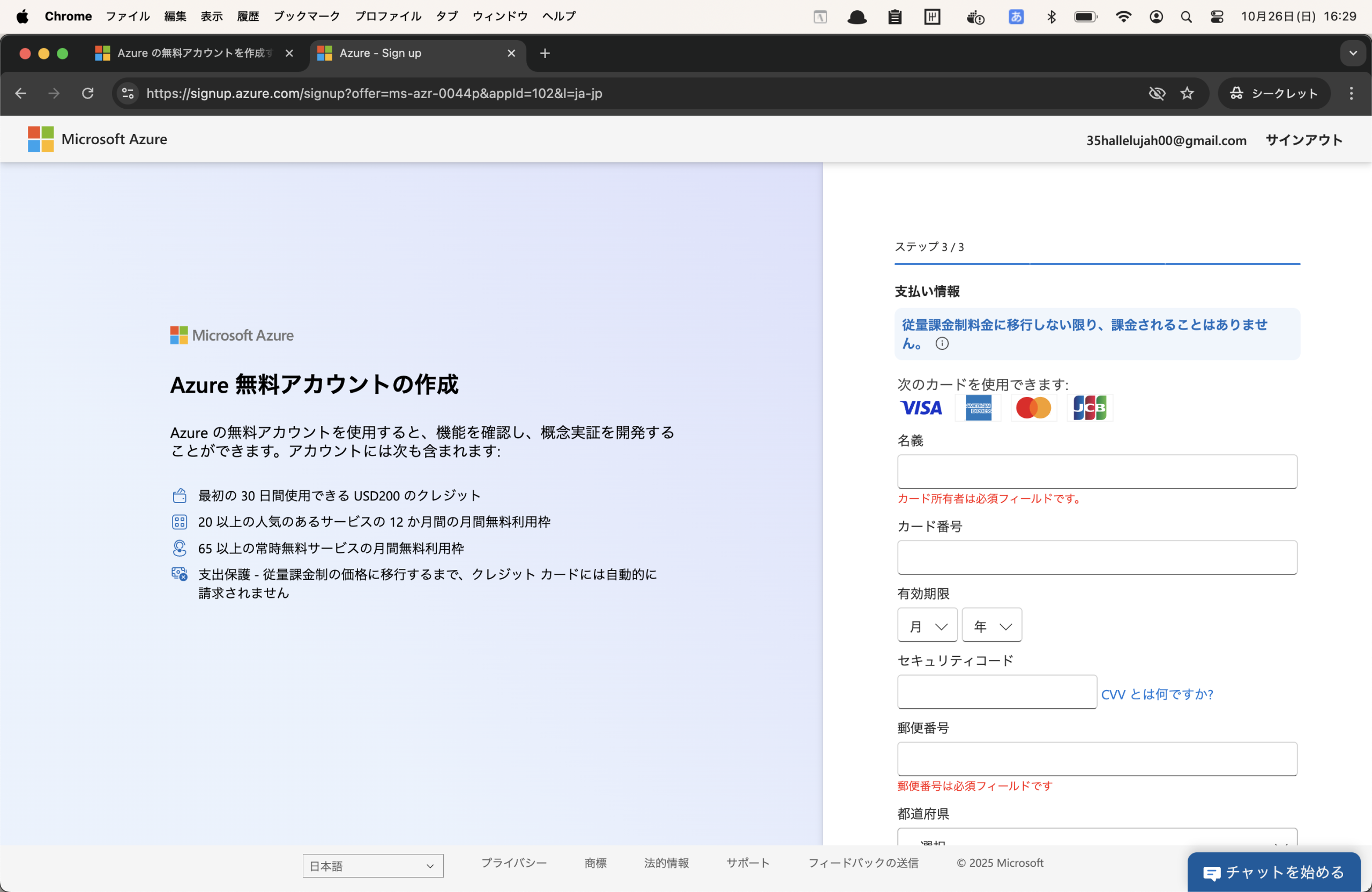
Task: Click the Wi-Fi status icon
Action: 1122,17
